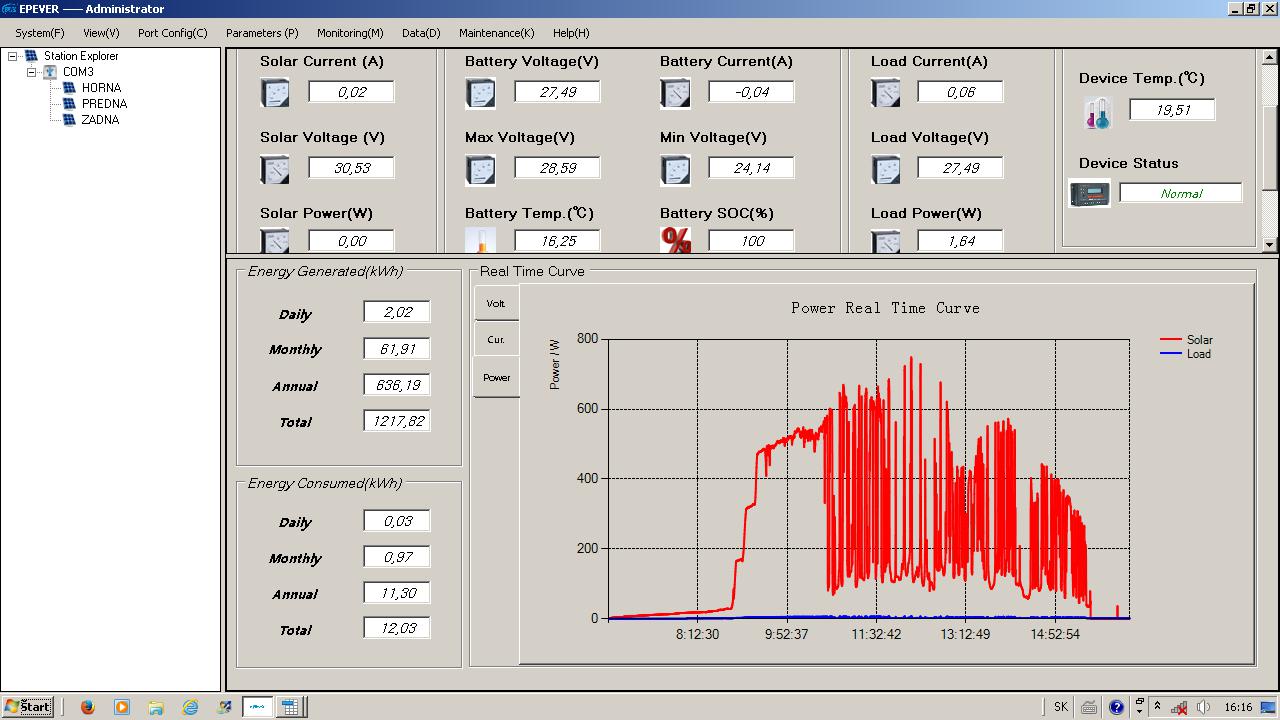Open the Port Config (C) menu
The width and height of the screenshot is (1280, 720).
(x=172, y=33)
